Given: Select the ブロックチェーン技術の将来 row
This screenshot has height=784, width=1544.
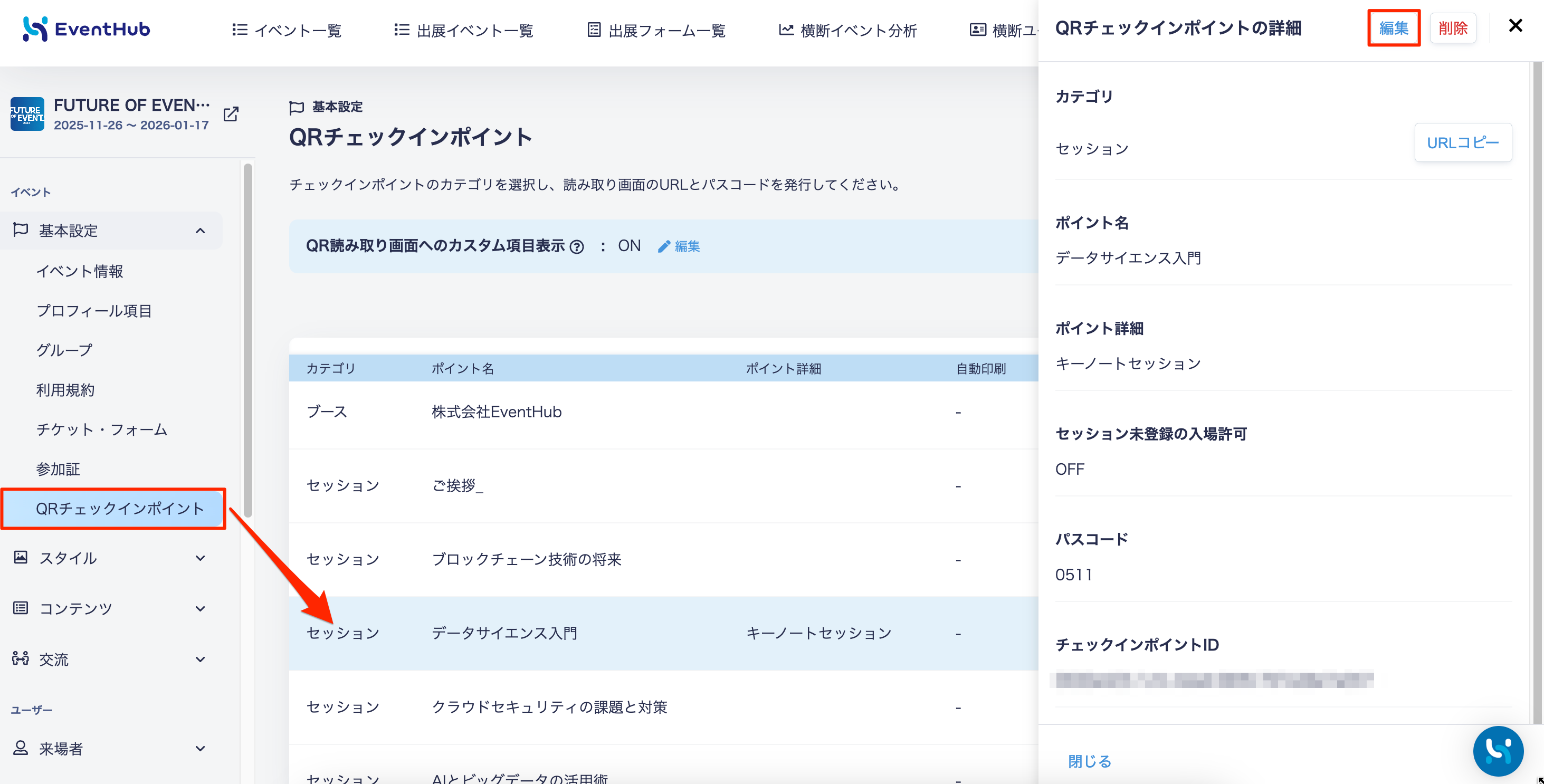Looking at the screenshot, I should click(x=663, y=560).
